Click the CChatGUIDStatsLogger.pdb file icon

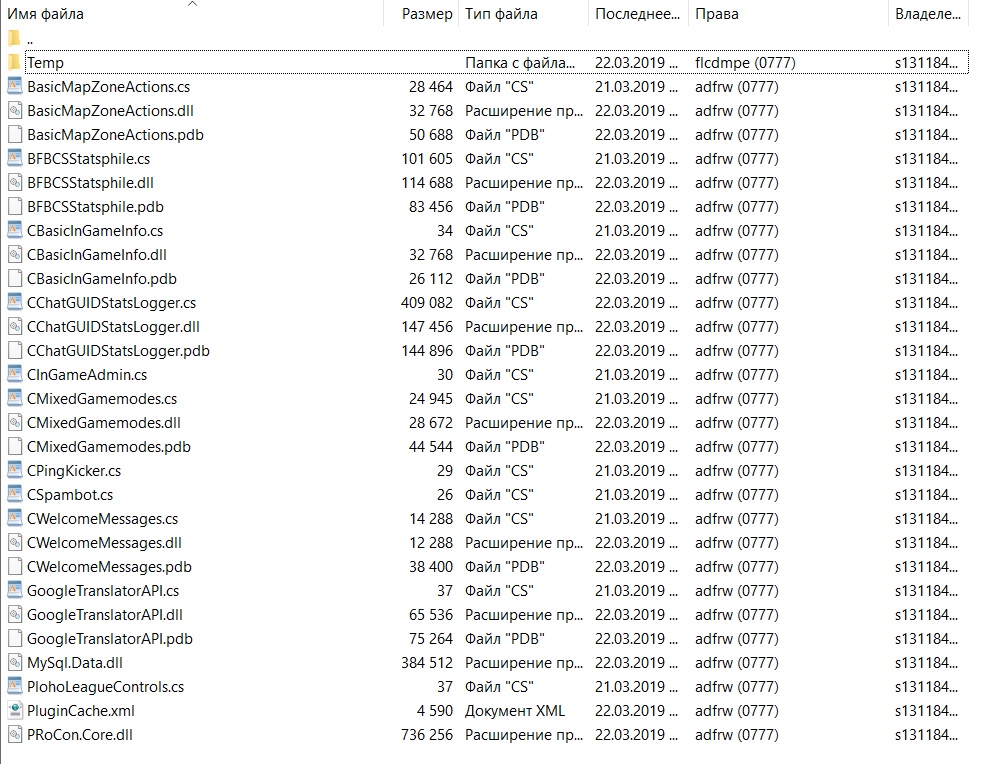coord(15,351)
